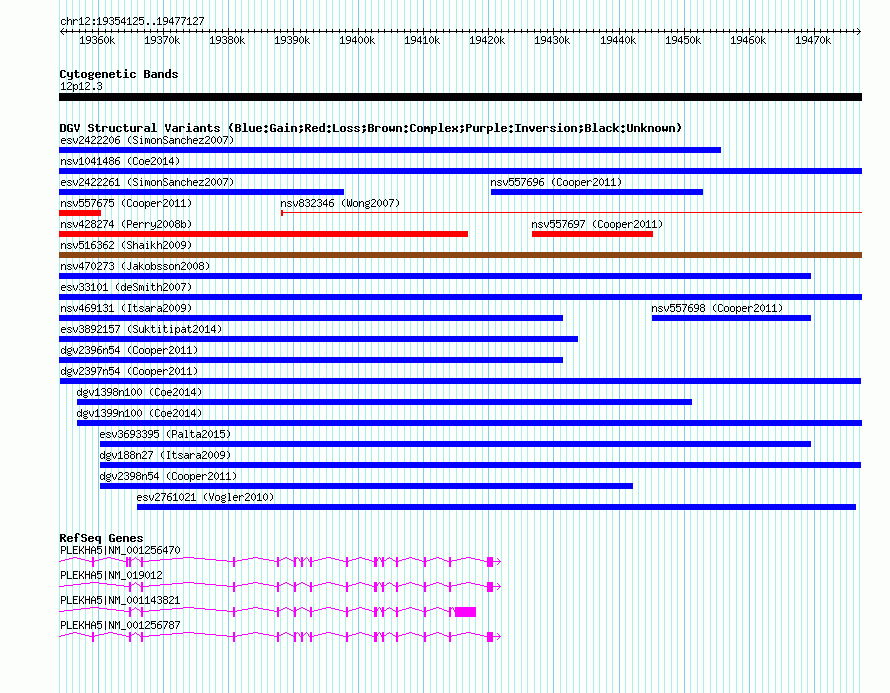
Task: Click the 19400k ruler tick label
Action: coord(357,40)
